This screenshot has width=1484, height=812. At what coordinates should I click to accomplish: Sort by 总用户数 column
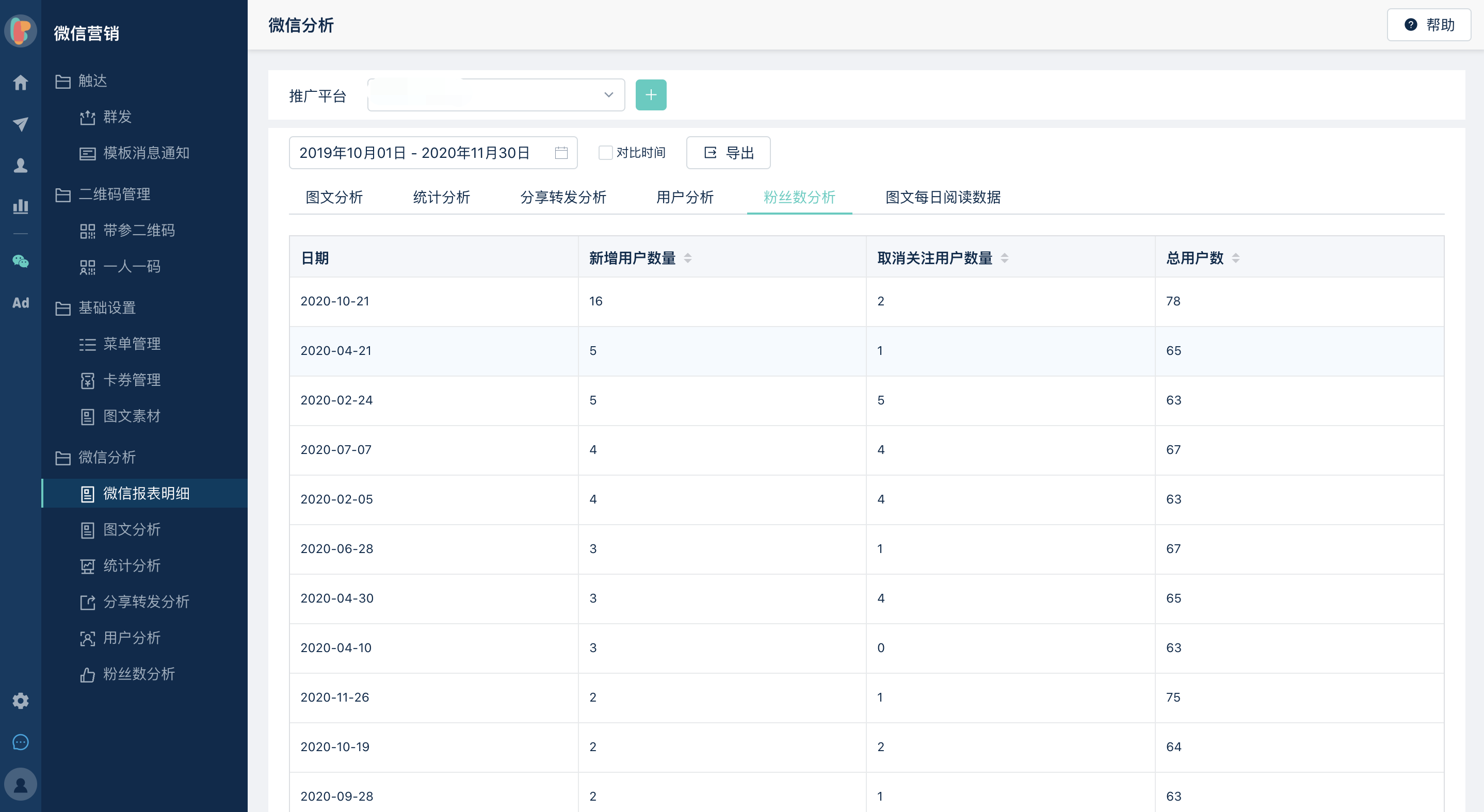coord(1235,258)
